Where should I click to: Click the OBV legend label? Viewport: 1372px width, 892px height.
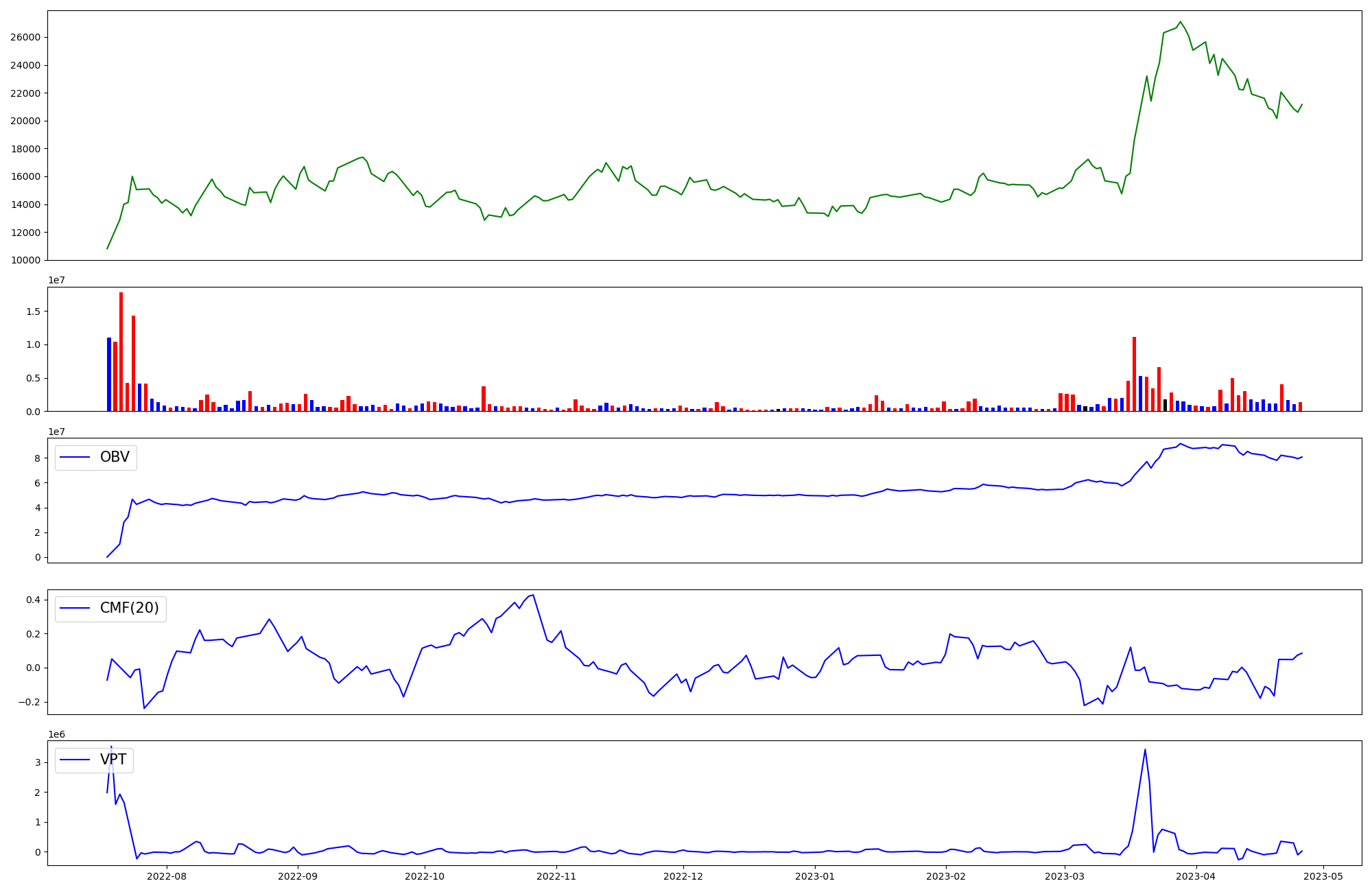point(115,457)
